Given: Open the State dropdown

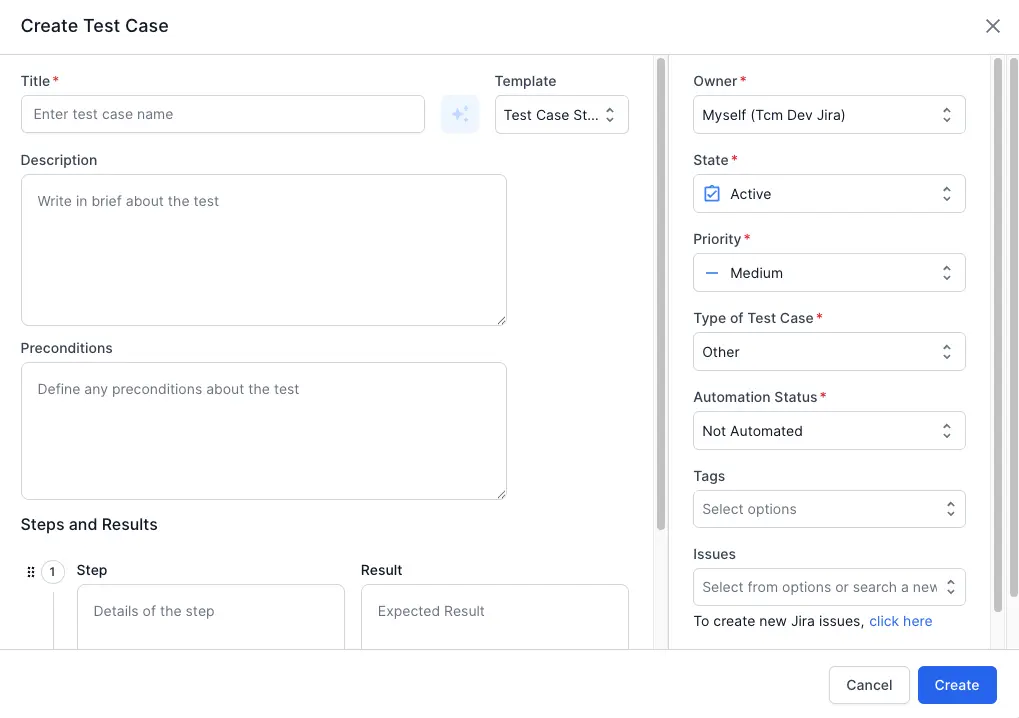Looking at the screenshot, I should pos(828,193).
